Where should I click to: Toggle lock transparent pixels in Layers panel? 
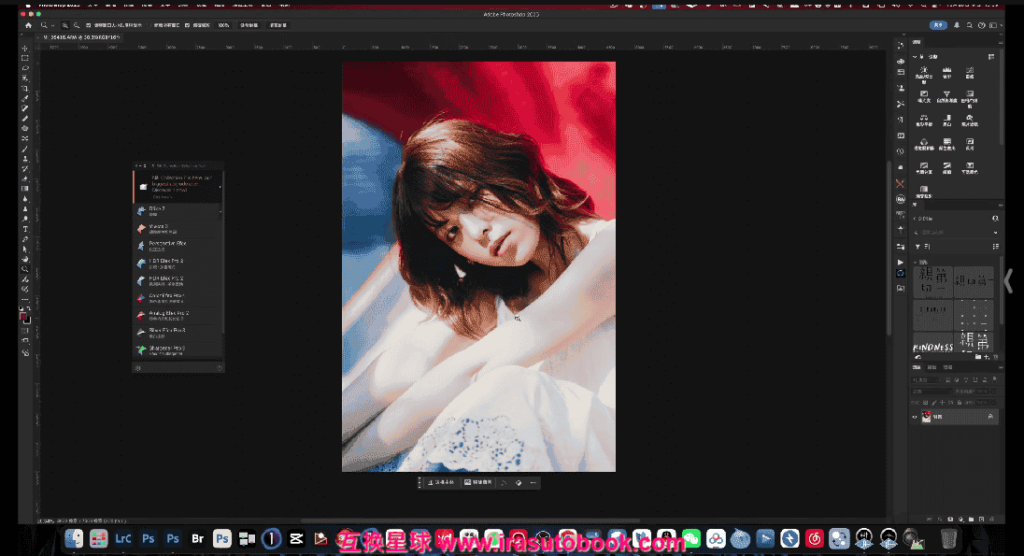(925, 402)
